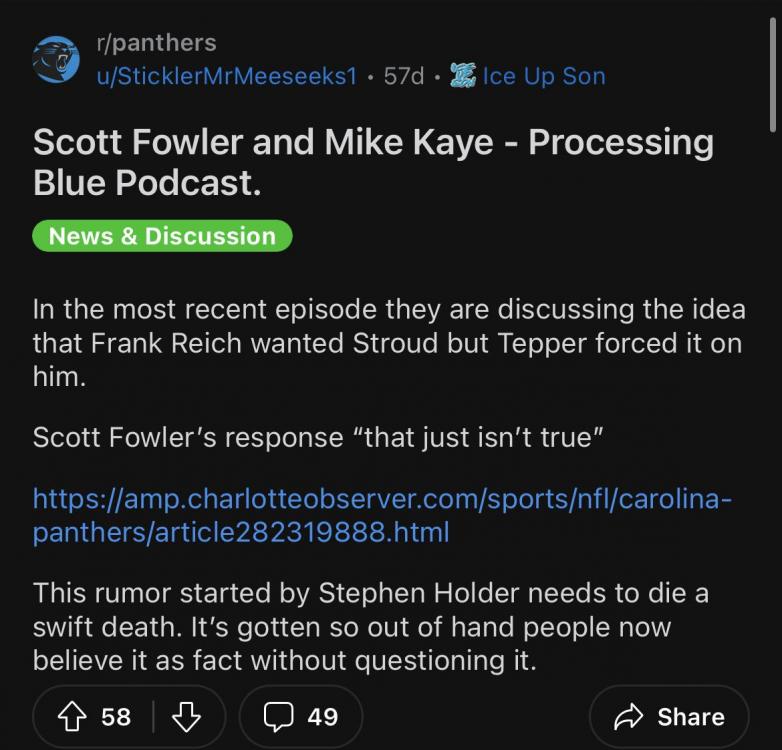Viewport: 782px width, 750px height.
Task: Open the Charlotte Observer article link
Action: pos(382,514)
